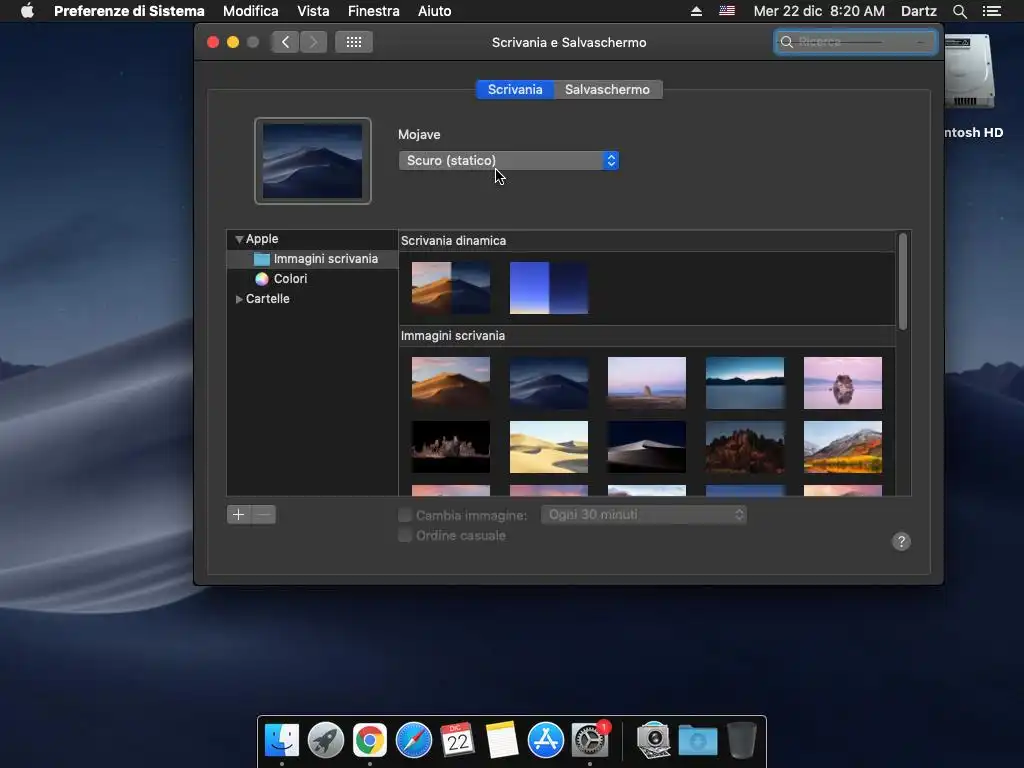Viewport: 1024px width, 768px height.
Task: Select pink sky rock spire wallpaper
Action: coord(647,383)
